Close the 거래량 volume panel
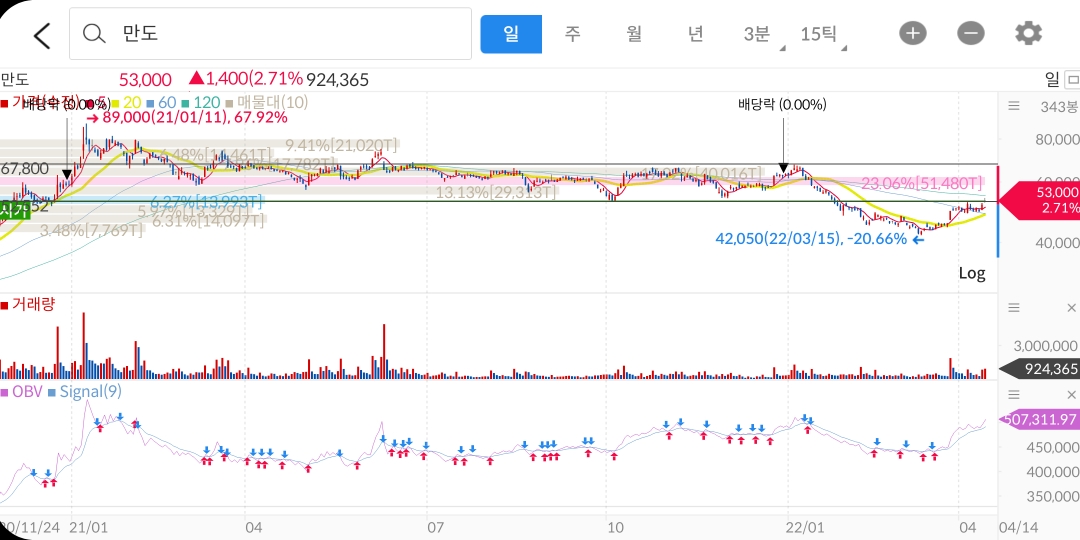1080x540 pixels. pyautogui.click(x=1071, y=307)
